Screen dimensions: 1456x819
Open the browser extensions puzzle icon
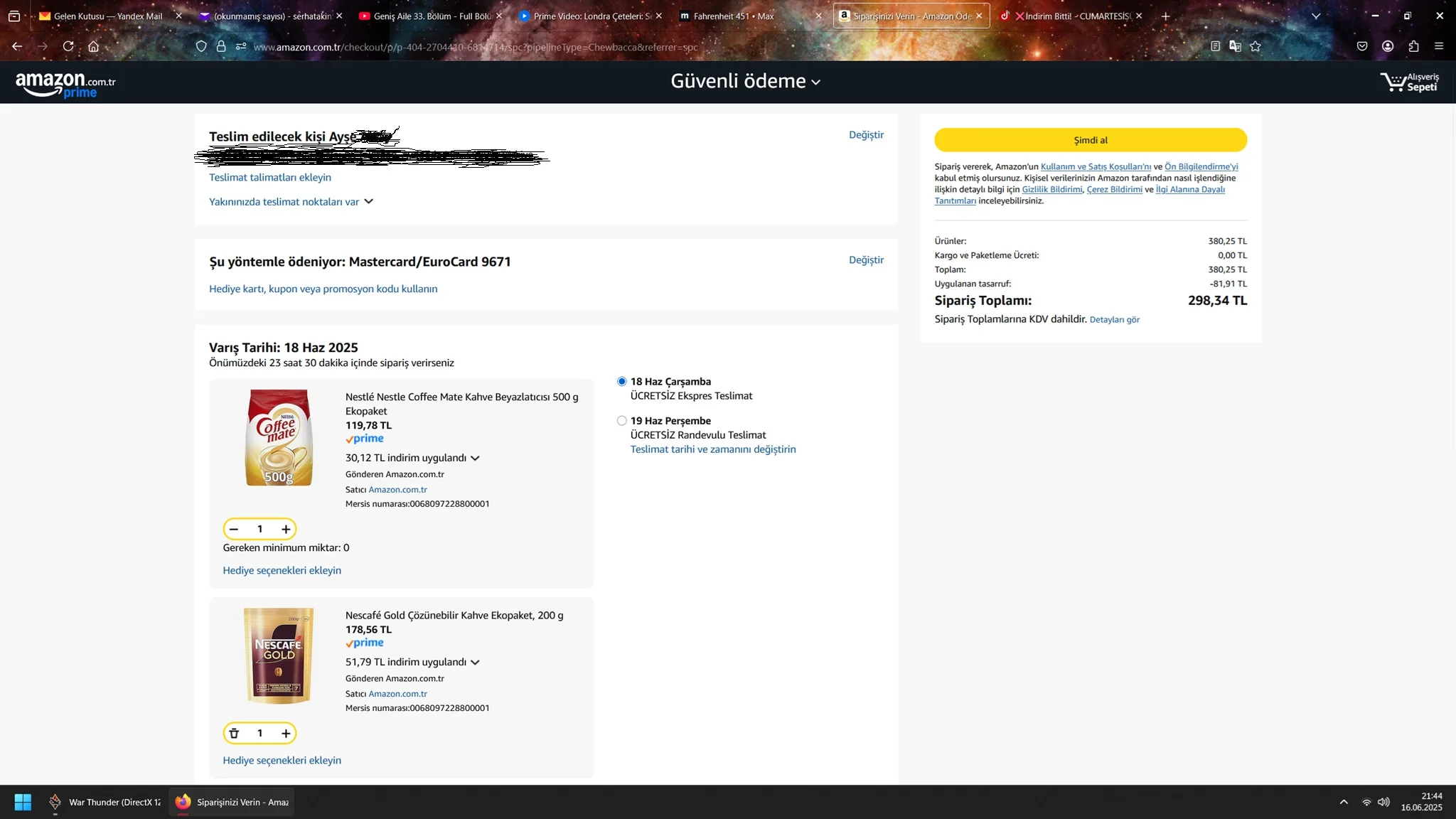[x=1413, y=46]
